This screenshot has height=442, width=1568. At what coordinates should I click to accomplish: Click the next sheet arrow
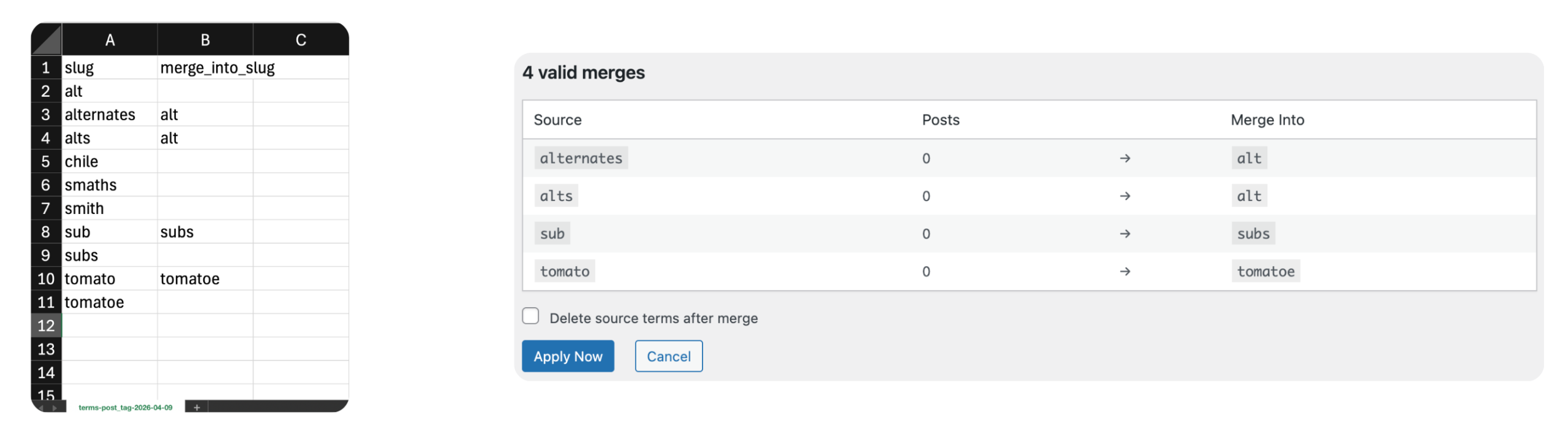coord(55,408)
